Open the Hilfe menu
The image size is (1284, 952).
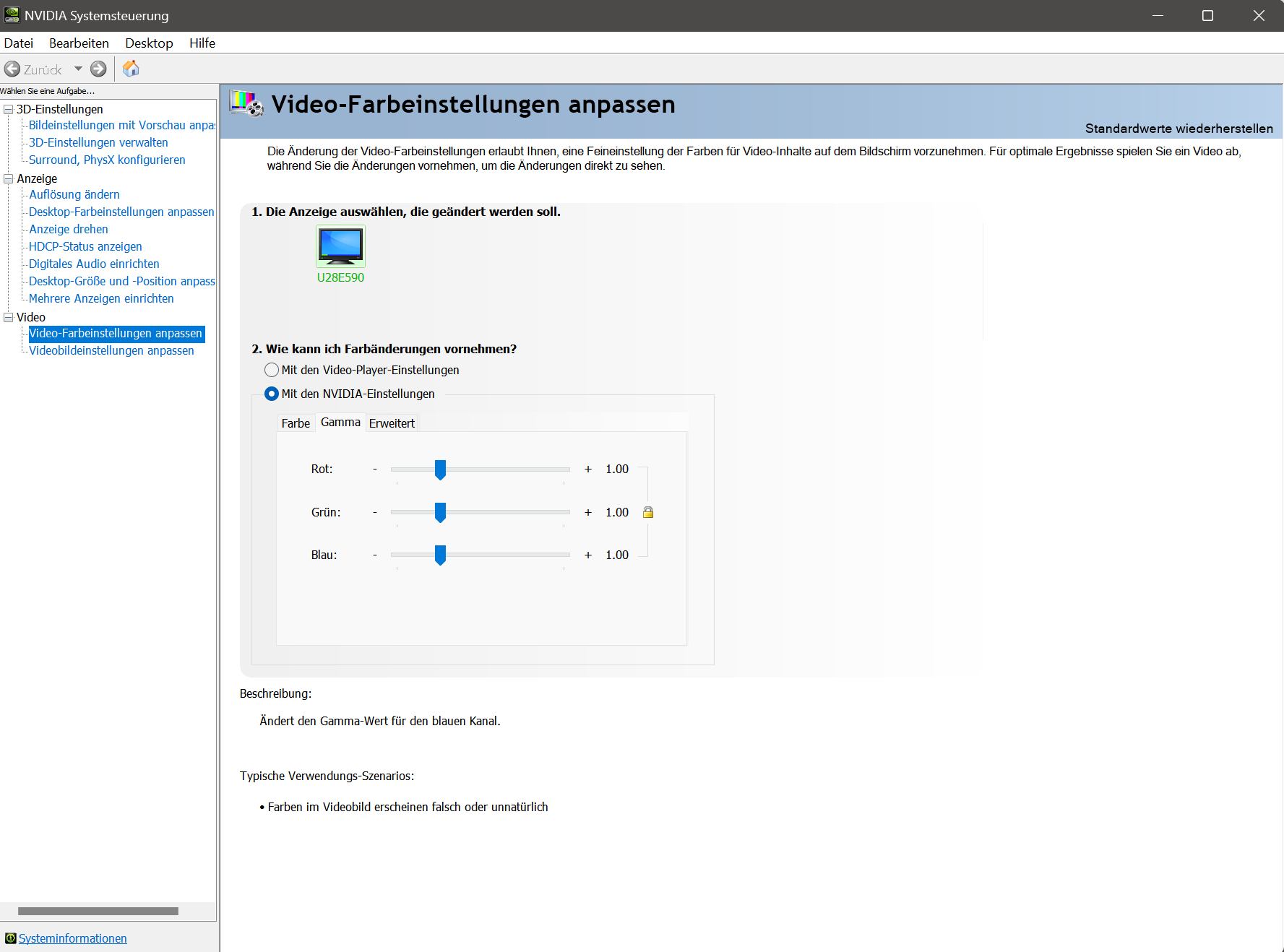coord(202,43)
